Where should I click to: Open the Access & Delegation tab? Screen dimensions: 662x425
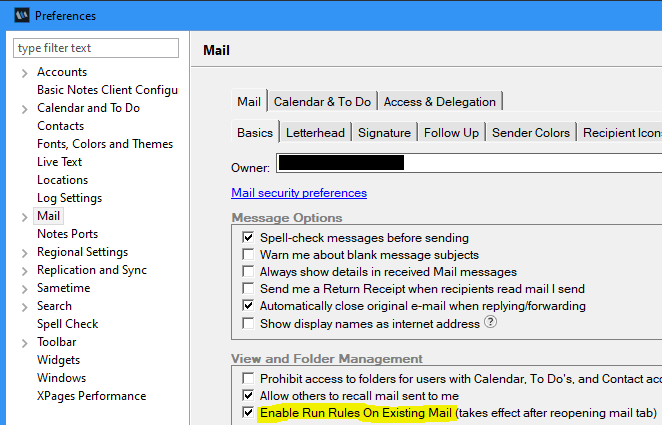439,101
